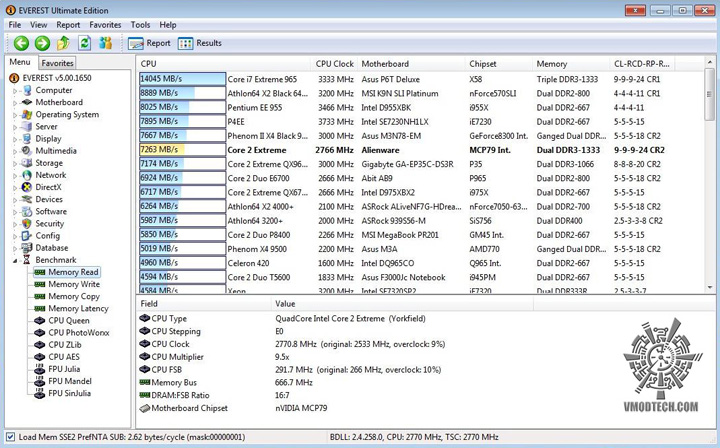720x448 pixels.
Task: Click the 14045 MB/s result bar
Action: [182, 79]
